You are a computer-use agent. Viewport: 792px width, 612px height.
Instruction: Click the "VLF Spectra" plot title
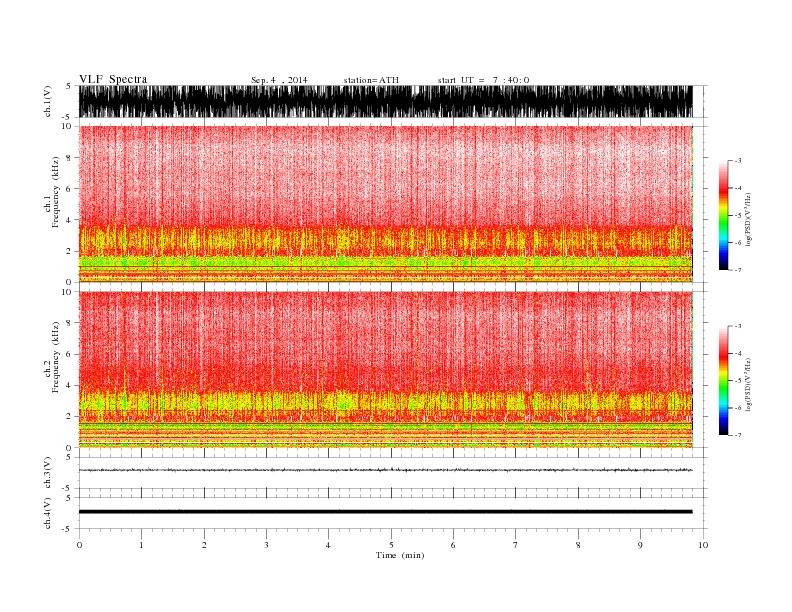pos(113,79)
